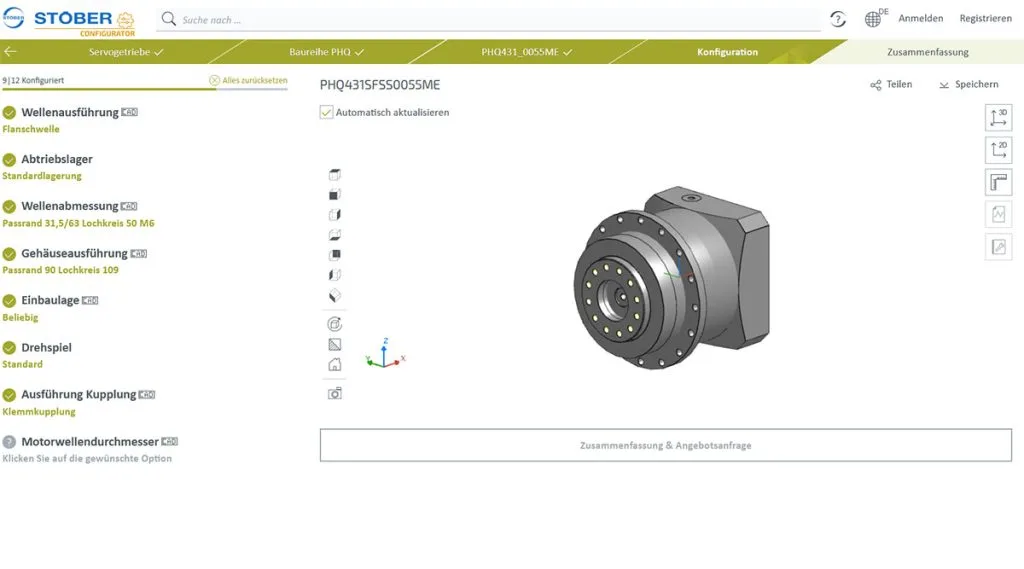Click the Flanschwelle value text
Viewport: 1024px width, 569px height.
(31, 129)
